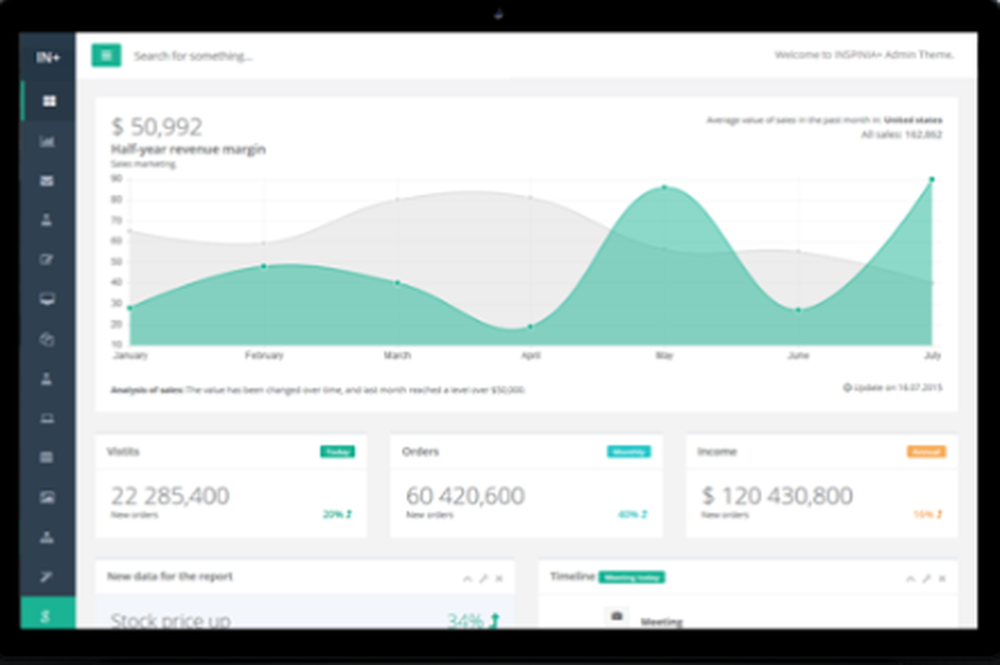Viewport: 1000px width, 665px height.
Task: Open the Dashboards grid icon in sidebar
Action: click(49, 101)
